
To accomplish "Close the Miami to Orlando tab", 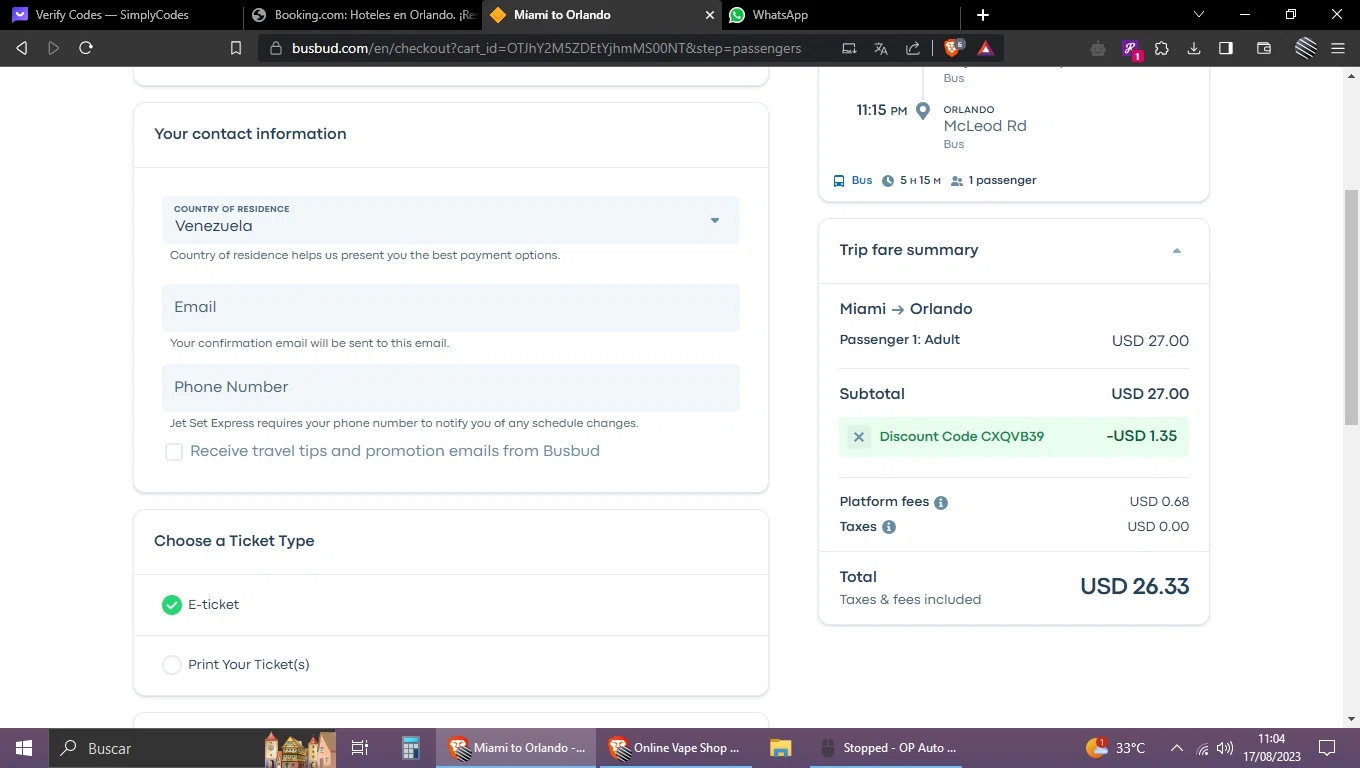I will coord(710,15).
